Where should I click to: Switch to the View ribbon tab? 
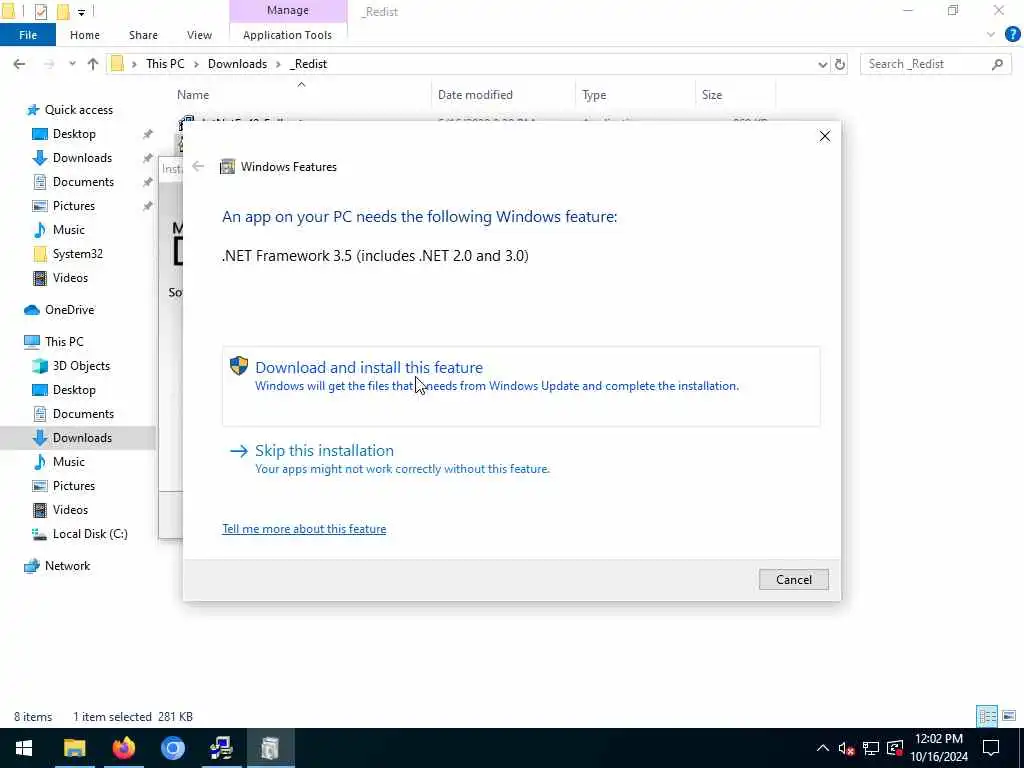point(199,35)
